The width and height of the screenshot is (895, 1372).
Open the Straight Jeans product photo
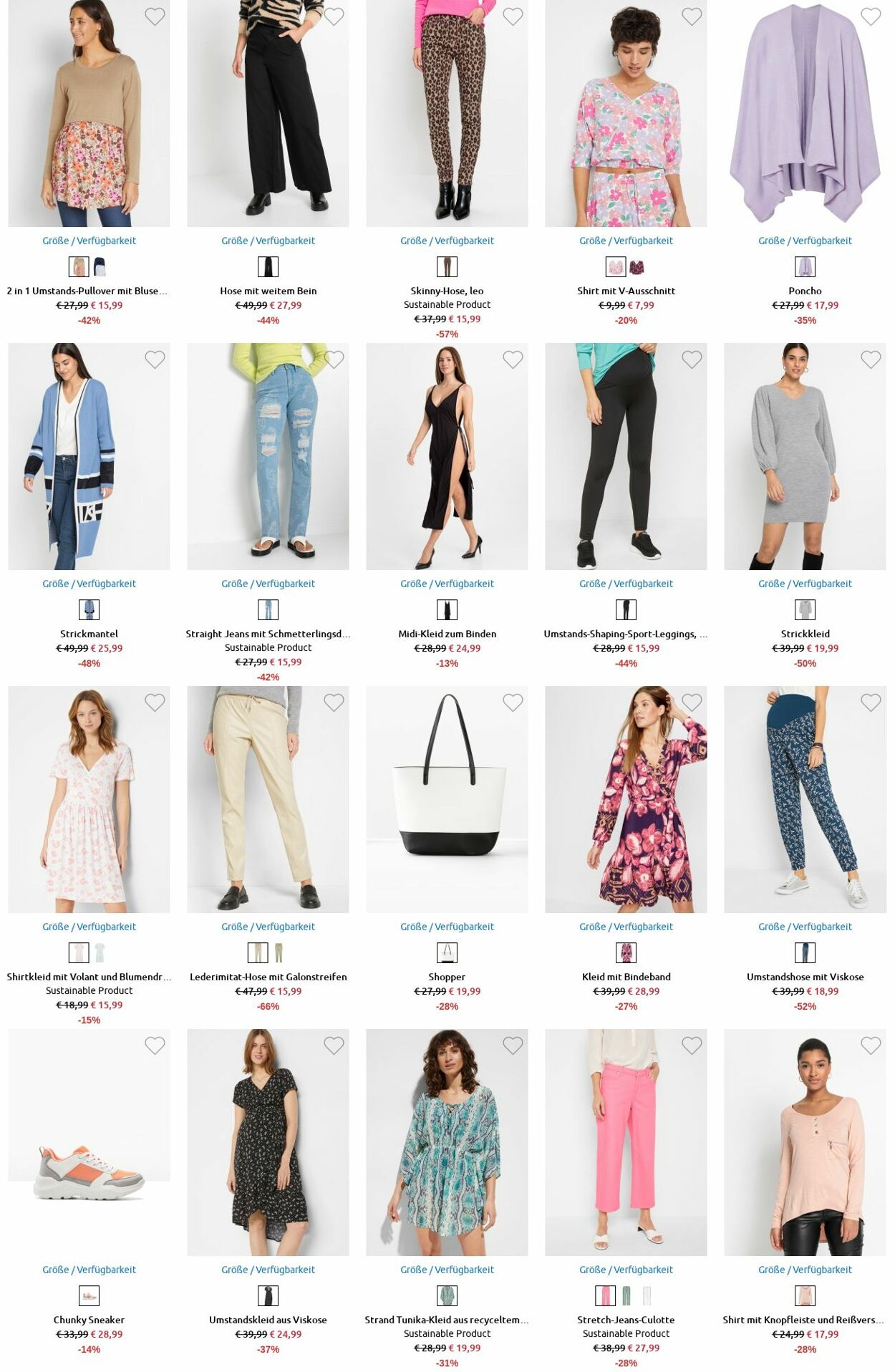(x=268, y=456)
